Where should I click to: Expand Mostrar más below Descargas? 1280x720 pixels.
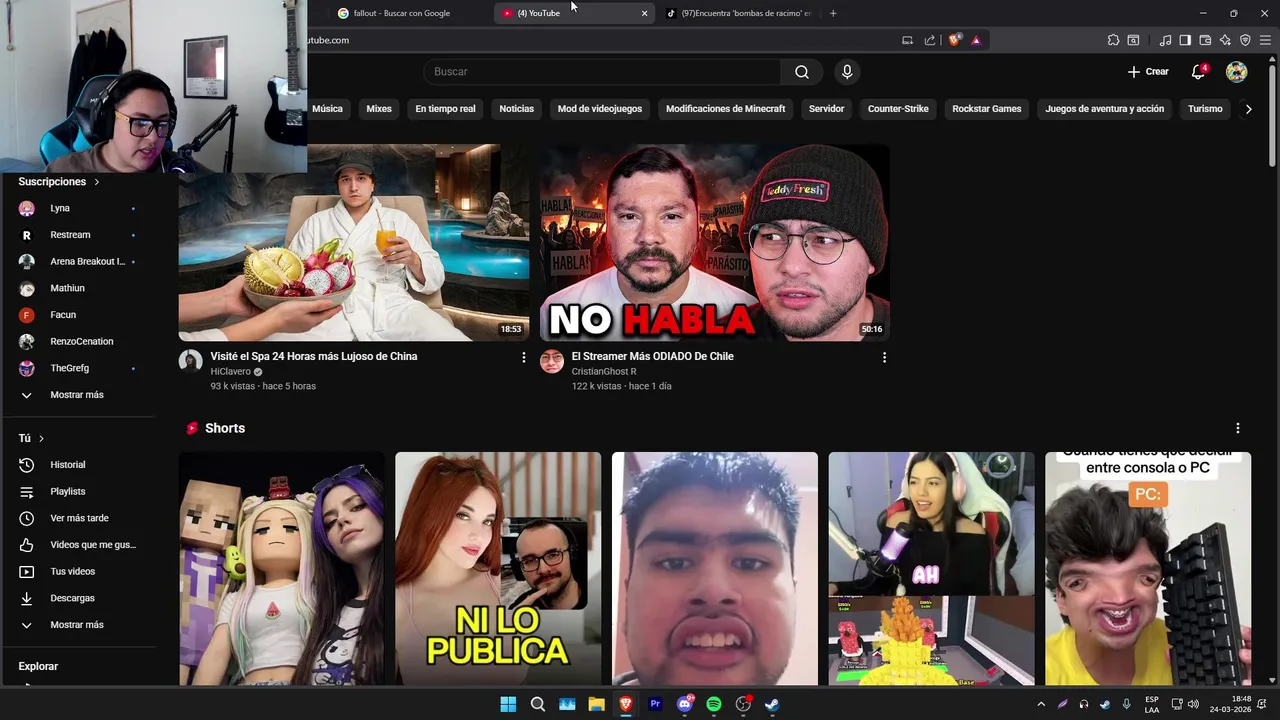(78, 625)
